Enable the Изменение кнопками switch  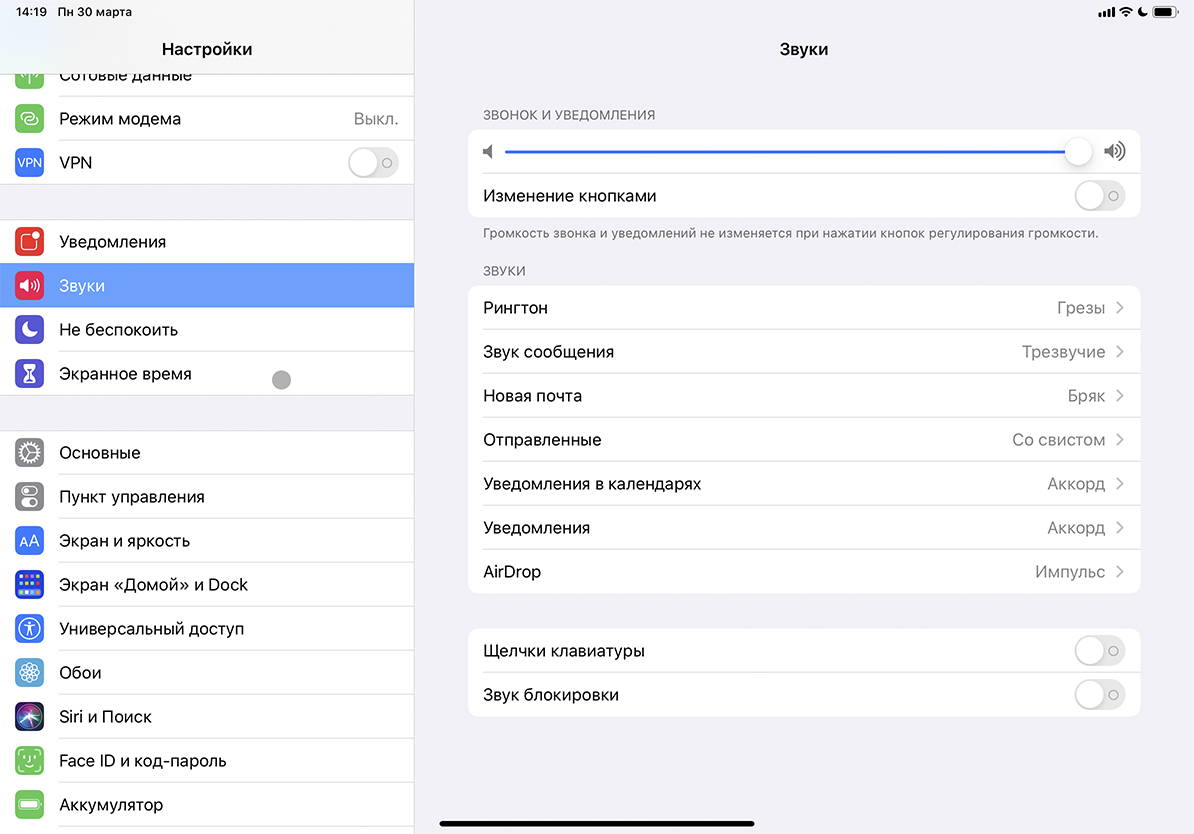click(x=1100, y=196)
